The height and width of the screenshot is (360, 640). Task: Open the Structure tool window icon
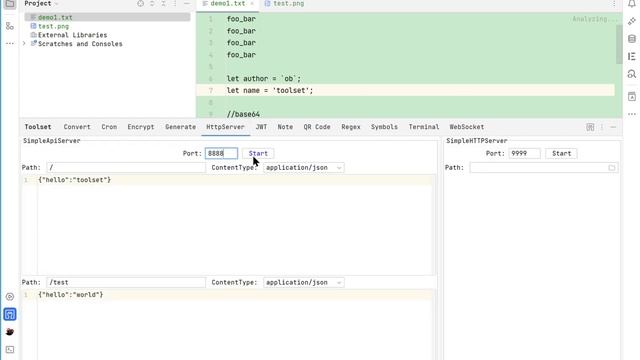tap(10, 26)
